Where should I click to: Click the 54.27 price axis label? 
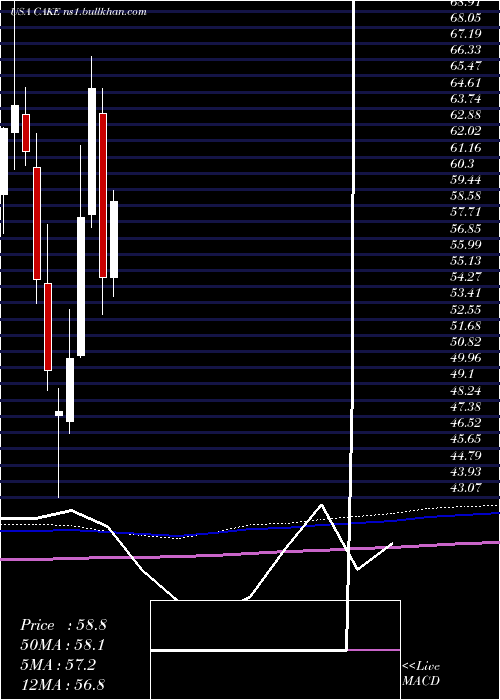point(466,277)
